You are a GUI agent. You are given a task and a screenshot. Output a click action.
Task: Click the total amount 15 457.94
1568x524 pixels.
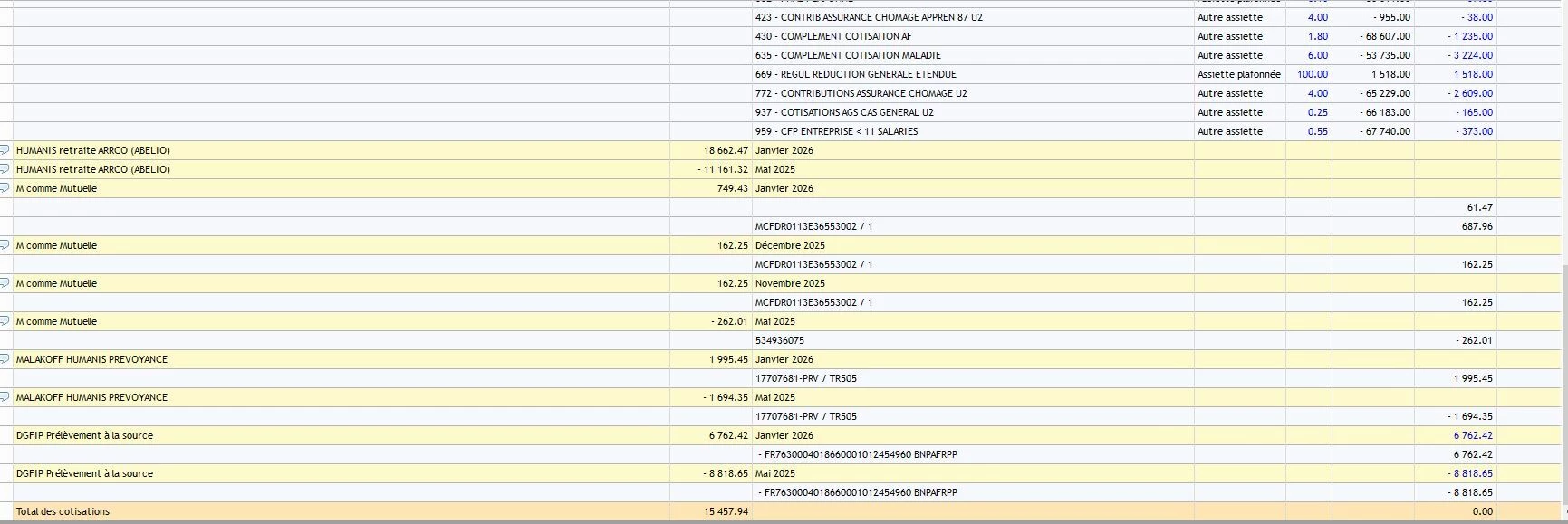[x=726, y=511]
